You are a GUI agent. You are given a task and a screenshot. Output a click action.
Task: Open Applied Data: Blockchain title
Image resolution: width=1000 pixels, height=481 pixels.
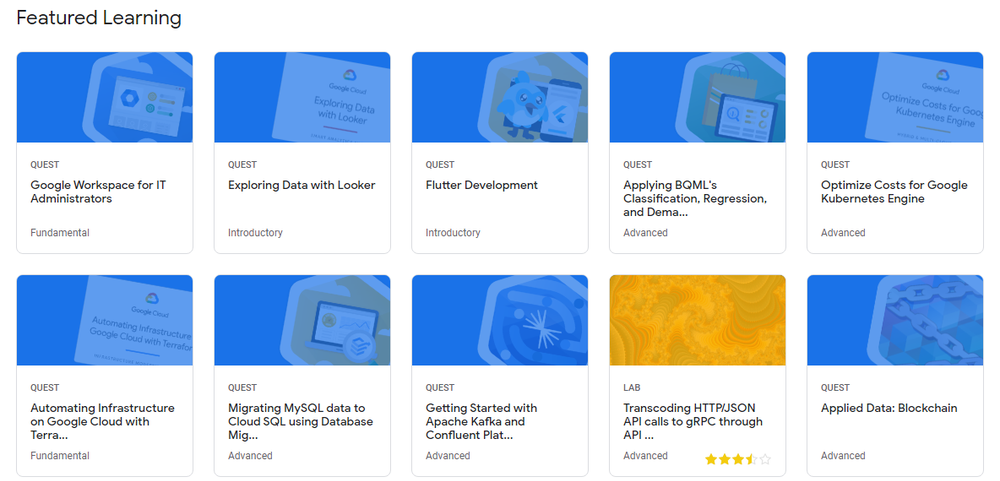point(889,408)
